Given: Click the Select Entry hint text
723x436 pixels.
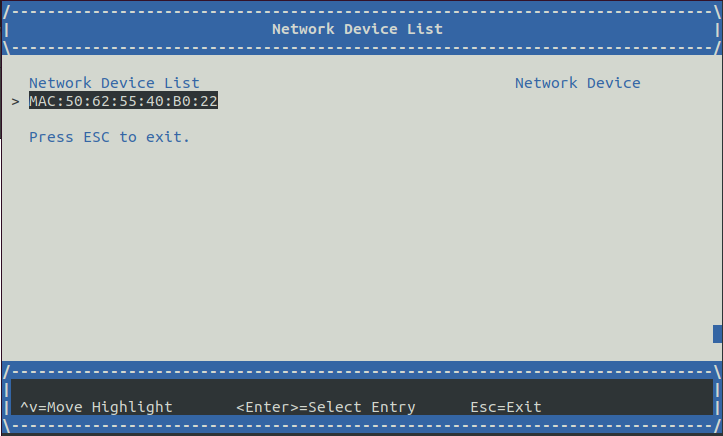Looking at the screenshot, I should [x=362, y=407].
